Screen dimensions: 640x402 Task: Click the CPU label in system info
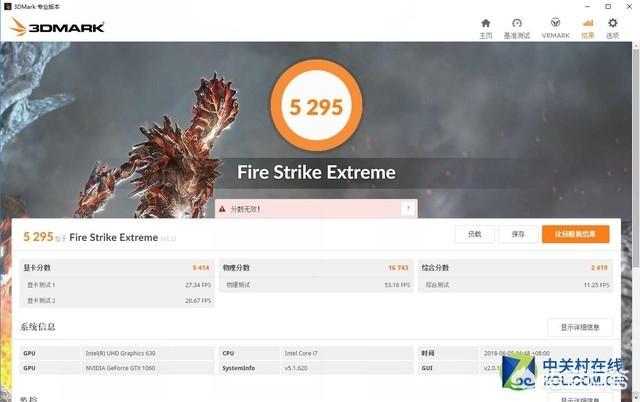click(228, 353)
